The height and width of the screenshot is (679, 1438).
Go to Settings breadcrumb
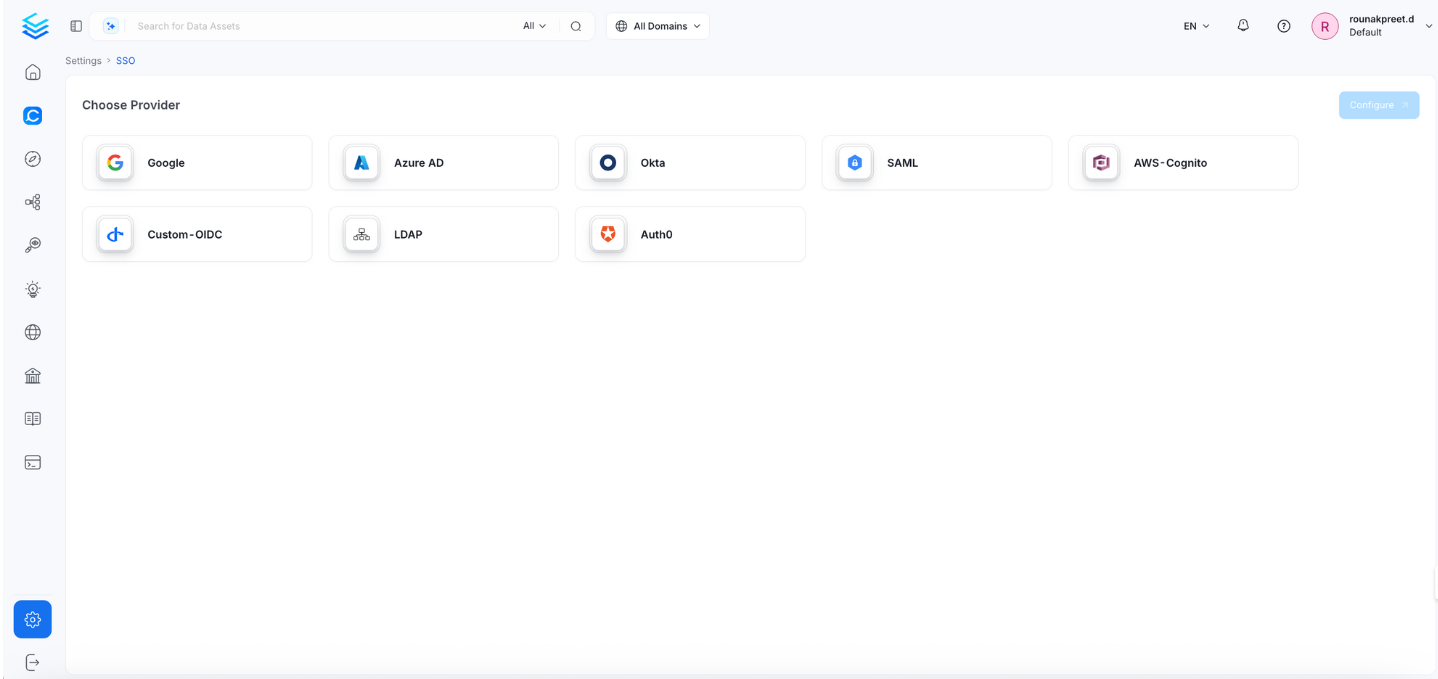click(84, 61)
